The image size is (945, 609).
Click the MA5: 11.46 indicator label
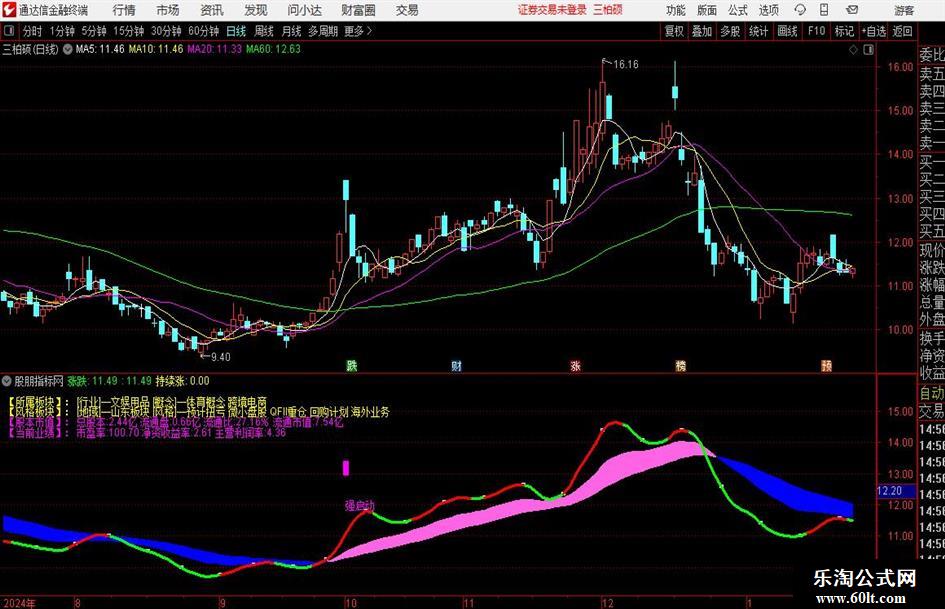tap(100, 49)
